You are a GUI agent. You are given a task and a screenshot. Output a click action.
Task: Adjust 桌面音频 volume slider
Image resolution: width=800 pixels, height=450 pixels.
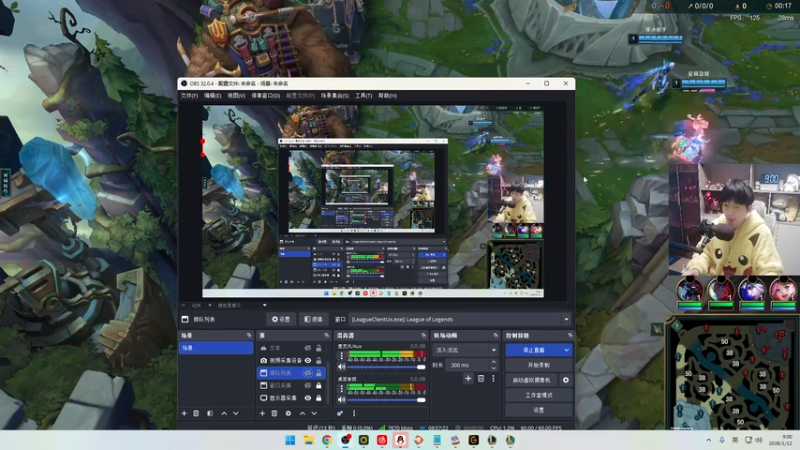(x=386, y=399)
